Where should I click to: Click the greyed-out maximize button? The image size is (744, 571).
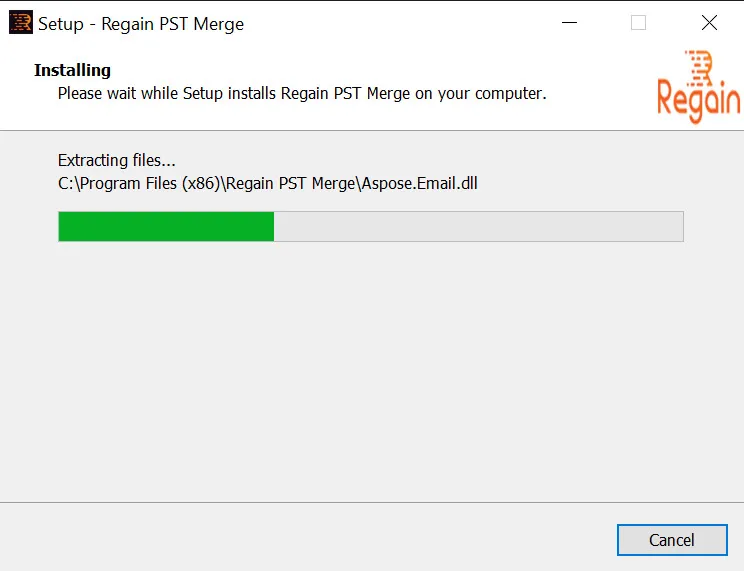tap(638, 22)
